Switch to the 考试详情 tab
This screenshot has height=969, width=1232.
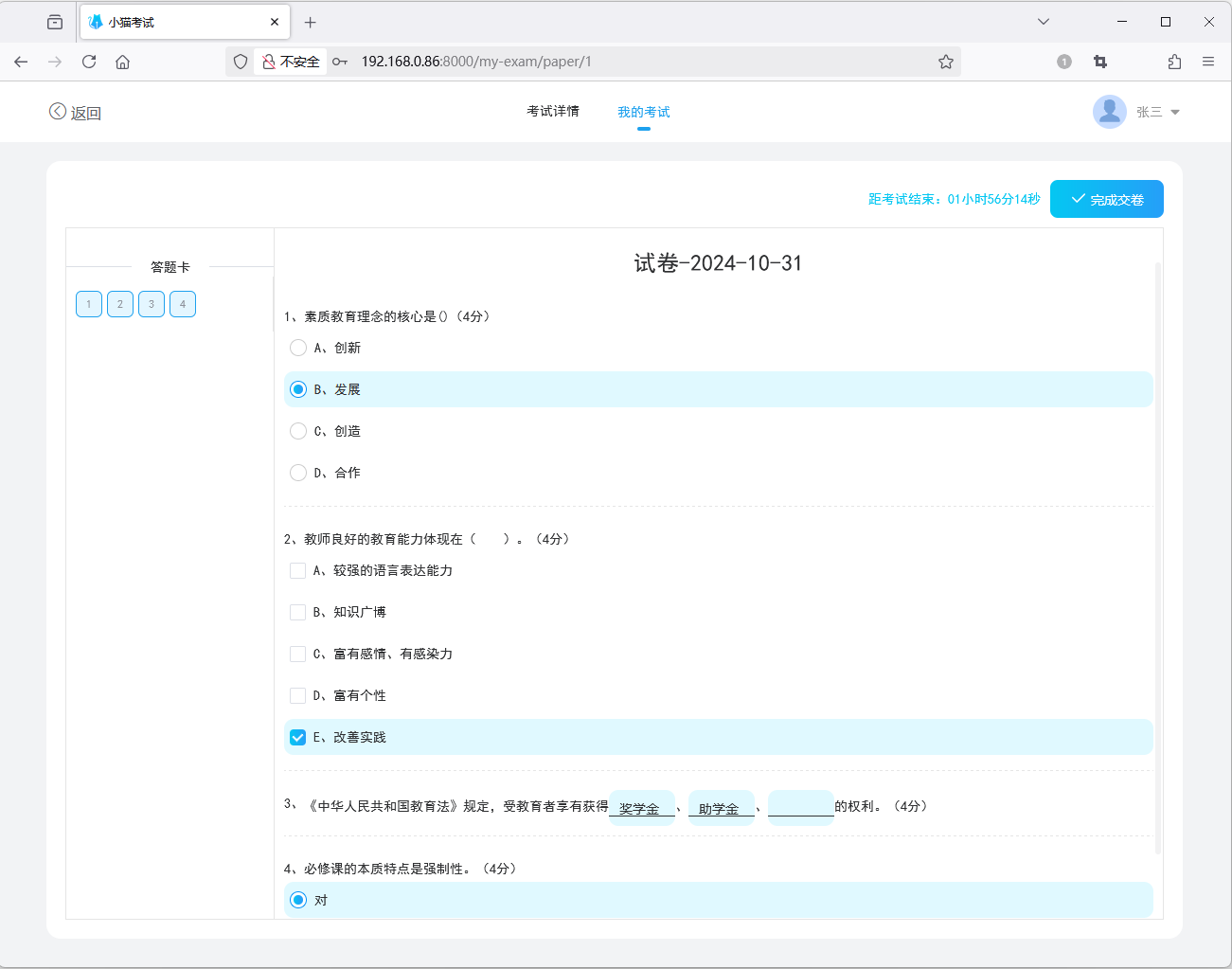coord(553,111)
